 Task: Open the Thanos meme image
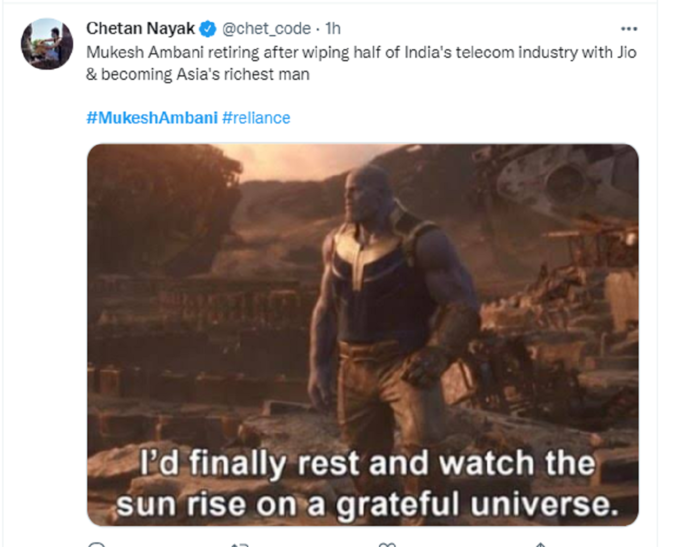[x=363, y=334]
